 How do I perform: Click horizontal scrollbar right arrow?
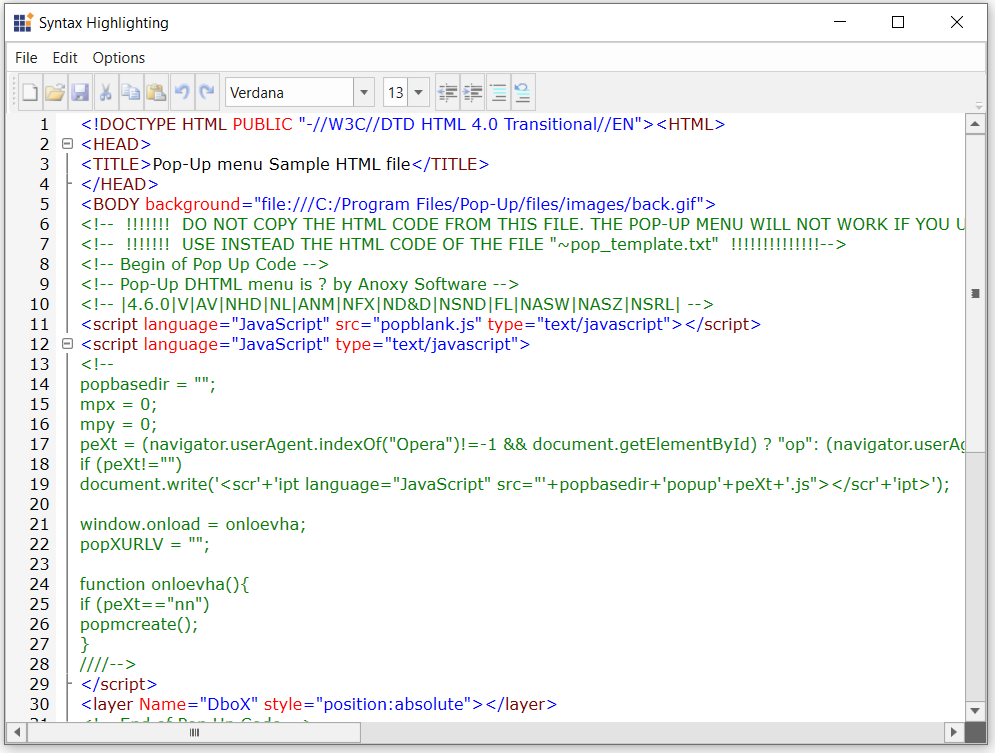pyautogui.click(x=953, y=732)
